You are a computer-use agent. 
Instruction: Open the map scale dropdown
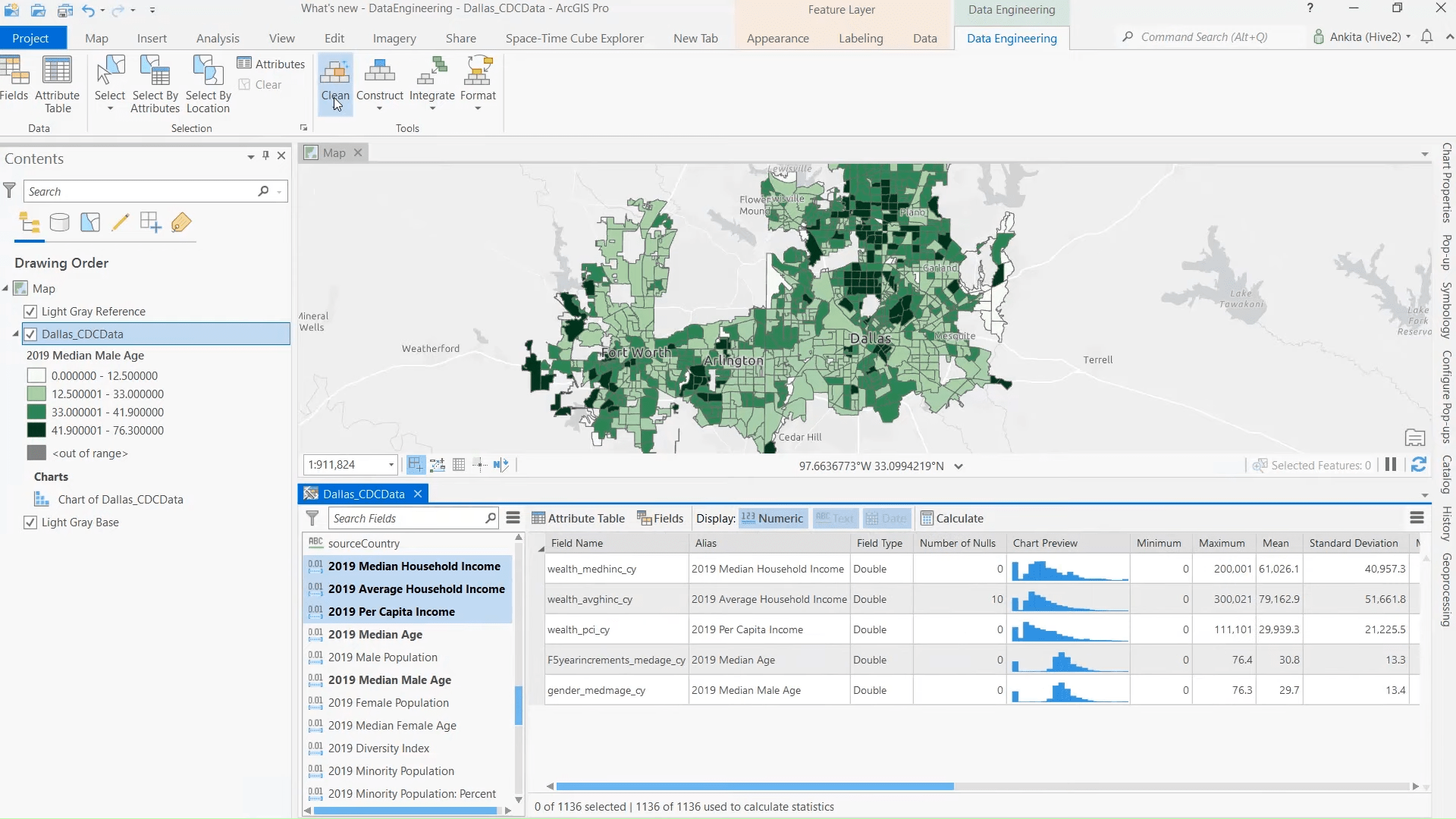tap(391, 465)
